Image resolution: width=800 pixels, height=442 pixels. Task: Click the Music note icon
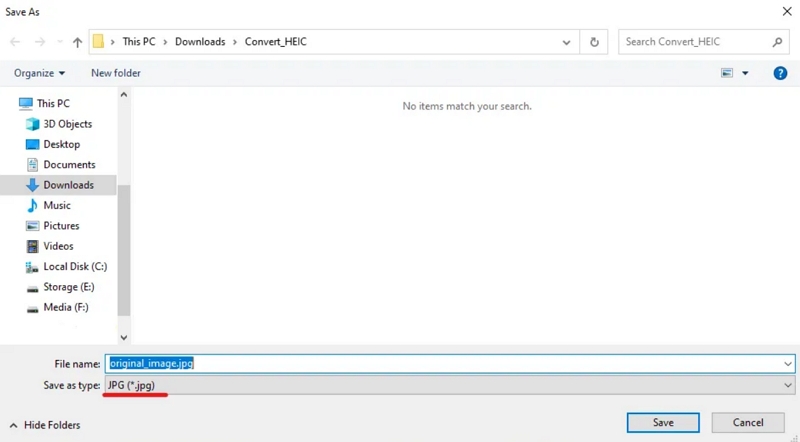32,205
